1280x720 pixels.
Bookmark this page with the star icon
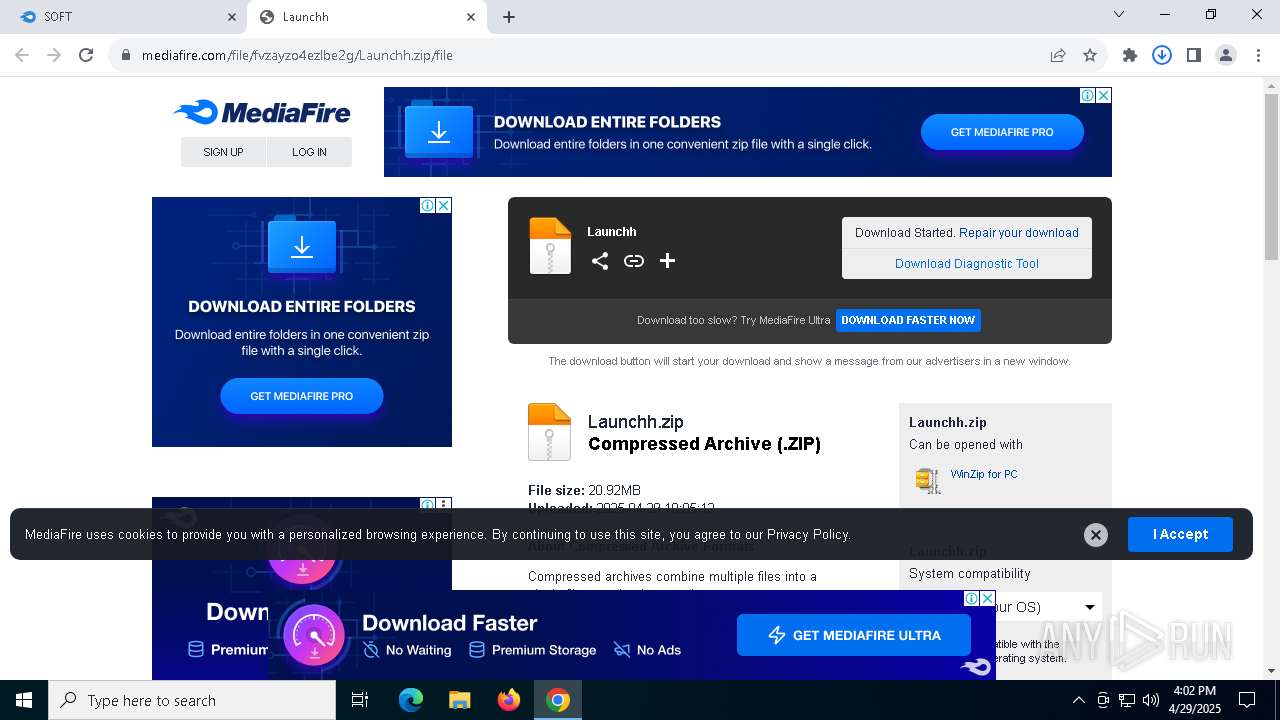pos(1090,55)
